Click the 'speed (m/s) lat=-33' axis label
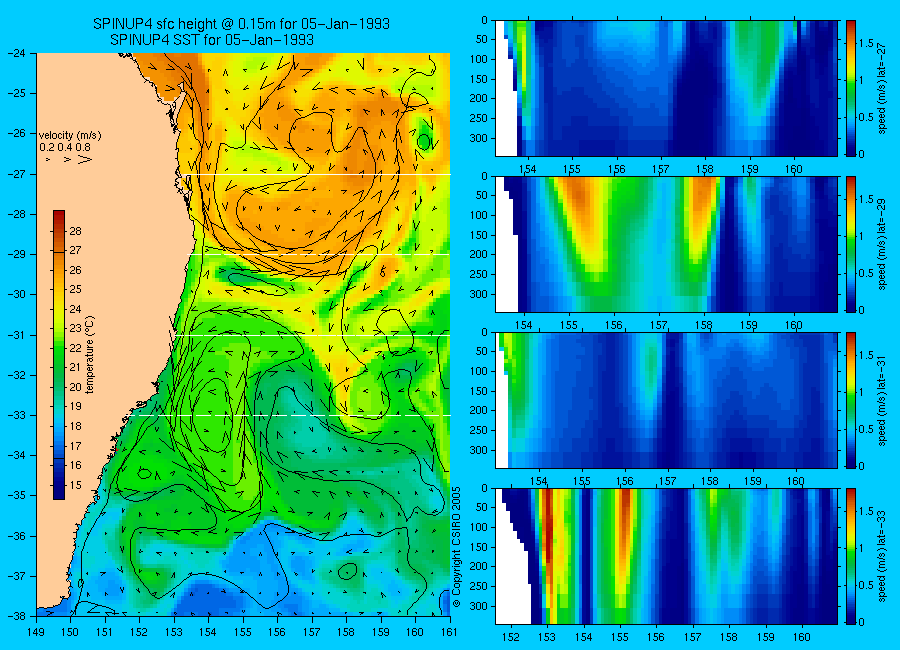Viewport: 900px width, 650px height. (883, 556)
